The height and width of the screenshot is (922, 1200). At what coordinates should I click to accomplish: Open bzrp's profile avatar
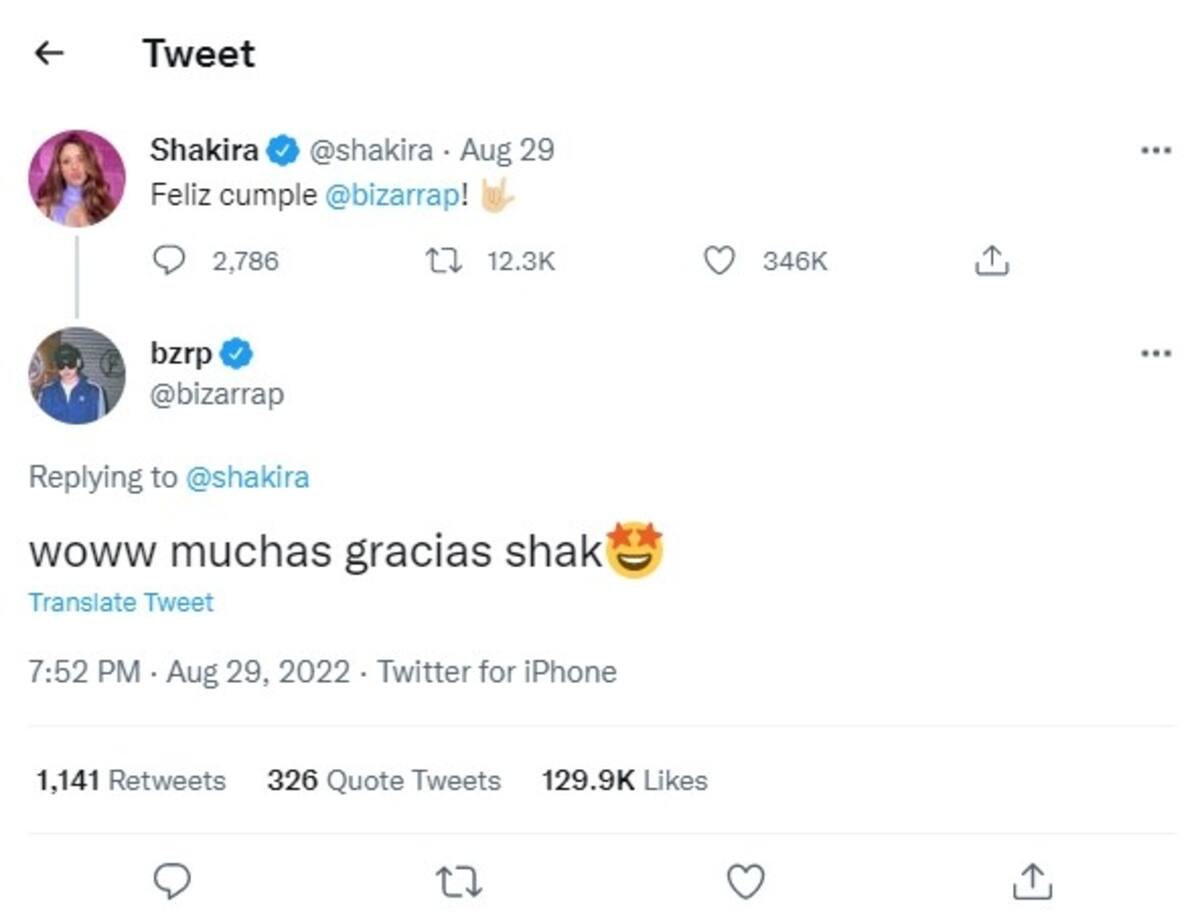(77, 375)
